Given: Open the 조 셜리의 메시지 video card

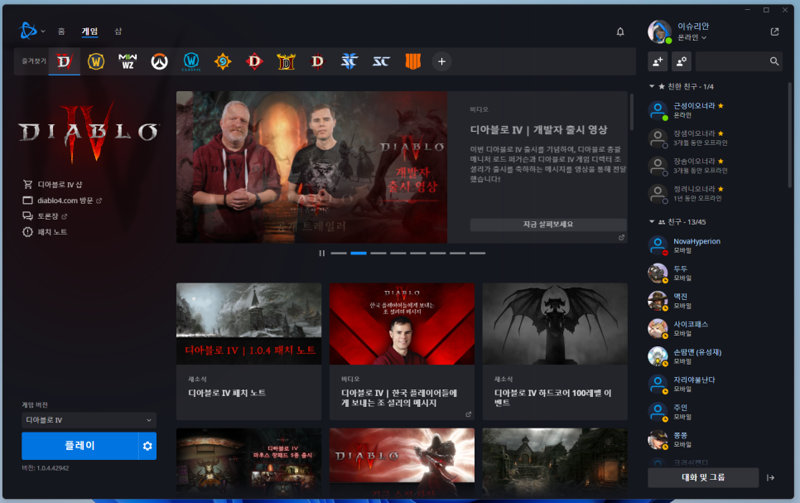Looking at the screenshot, I should (x=402, y=351).
